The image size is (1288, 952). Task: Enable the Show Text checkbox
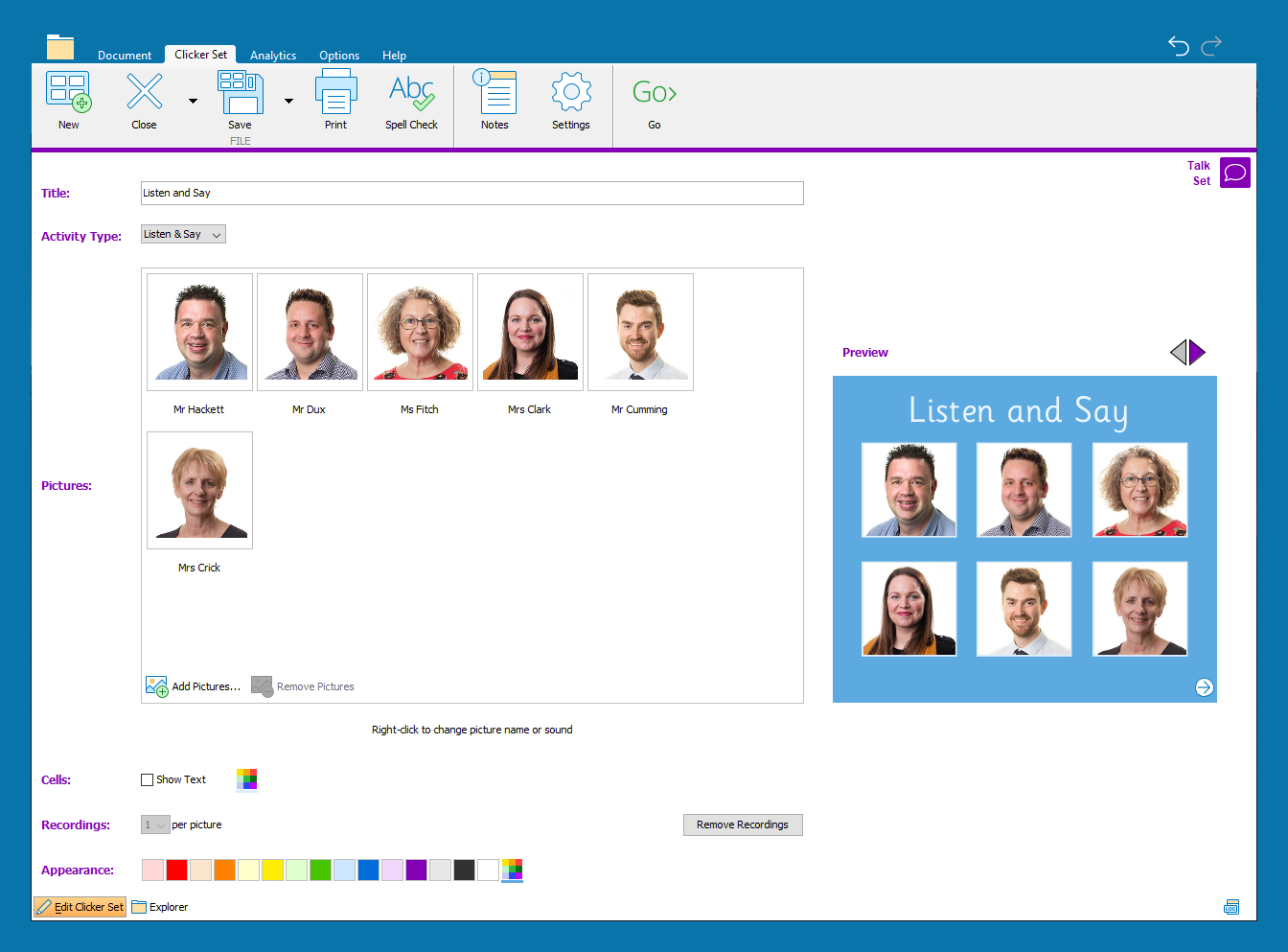148,780
